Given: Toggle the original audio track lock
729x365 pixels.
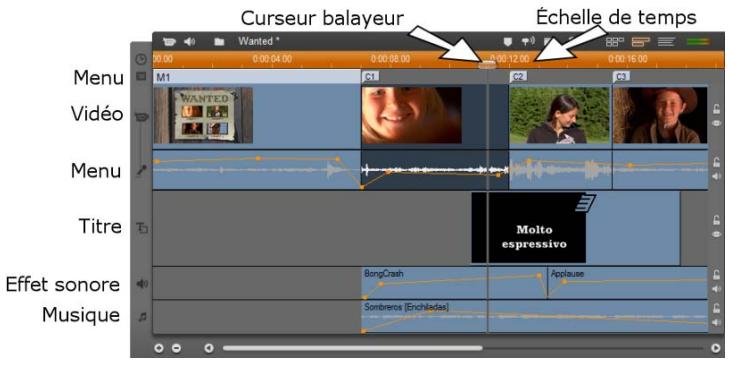Looking at the screenshot, I should [716, 162].
